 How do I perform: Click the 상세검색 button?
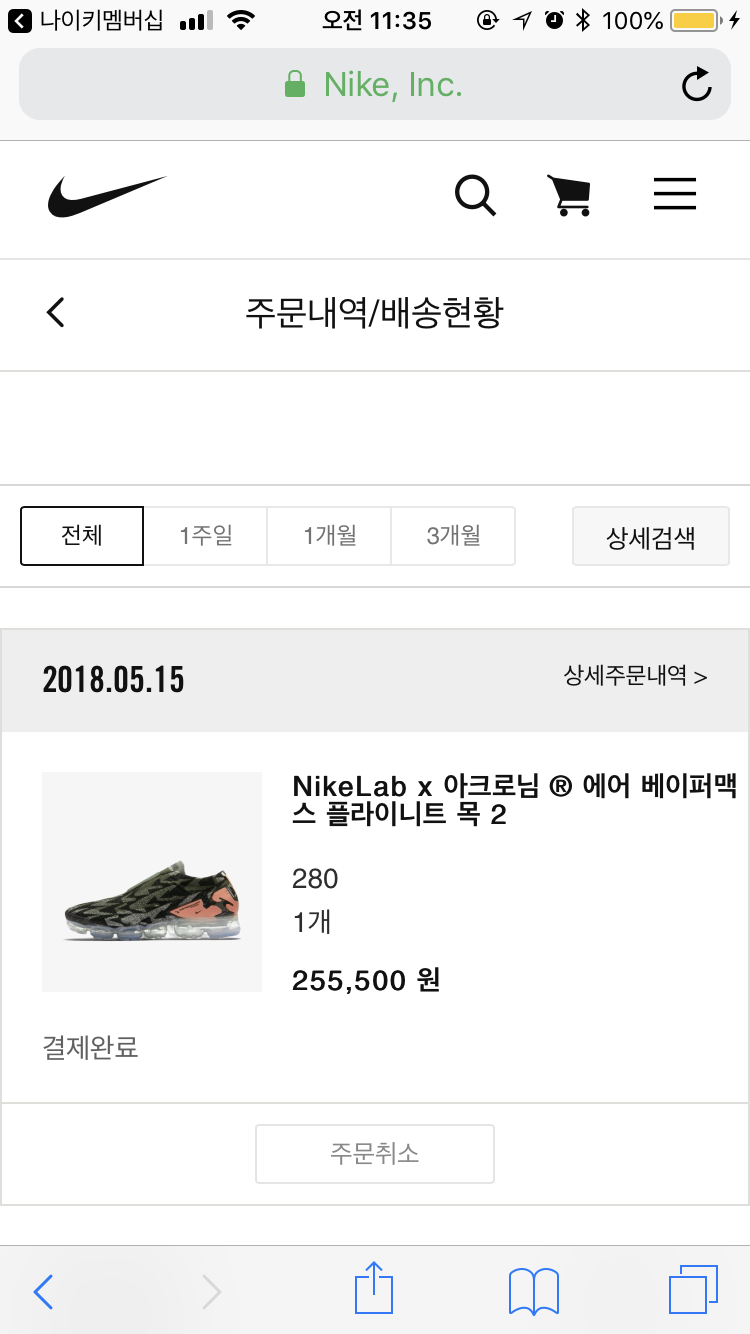pyautogui.click(x=650, y=537)
